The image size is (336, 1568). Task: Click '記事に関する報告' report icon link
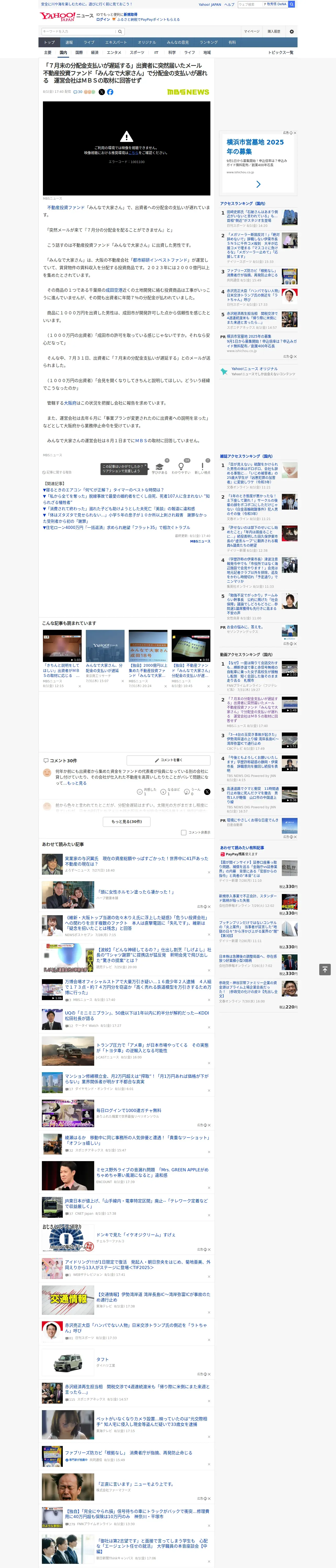pyautogui.click(x=57, y=472)
